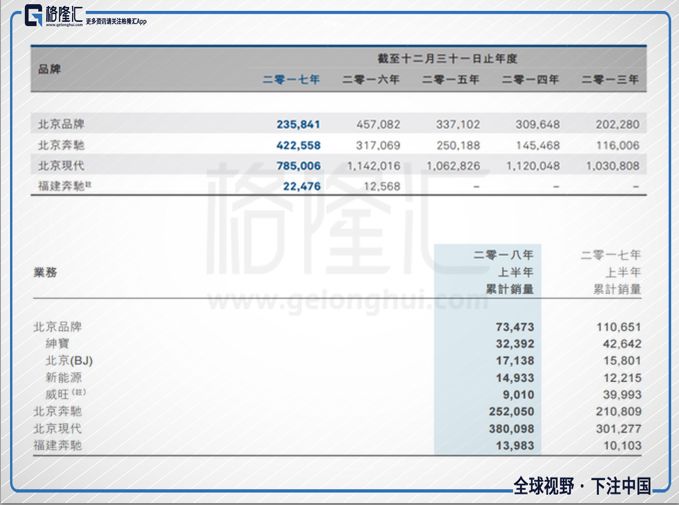
Task: Select the 二零一五年 column header
Action: [450, 80]
